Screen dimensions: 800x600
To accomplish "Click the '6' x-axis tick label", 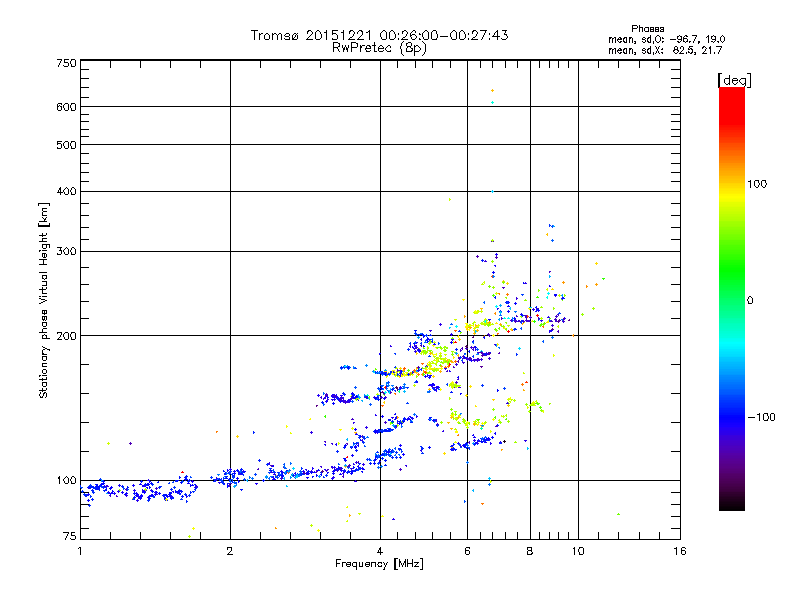I will click(x=467, y=551).
